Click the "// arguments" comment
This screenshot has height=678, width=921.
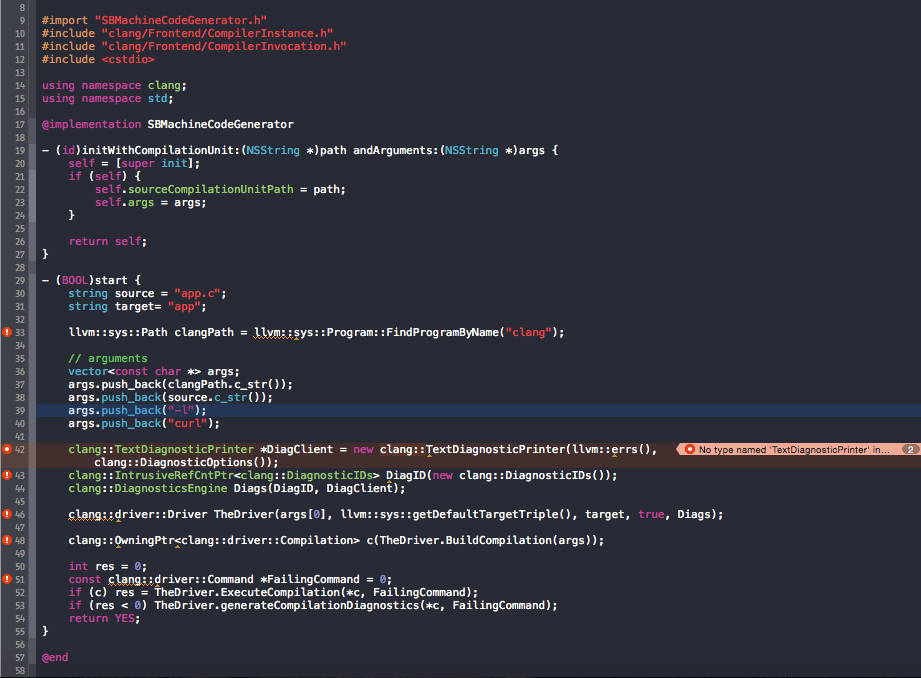click(x=108, y=358)
